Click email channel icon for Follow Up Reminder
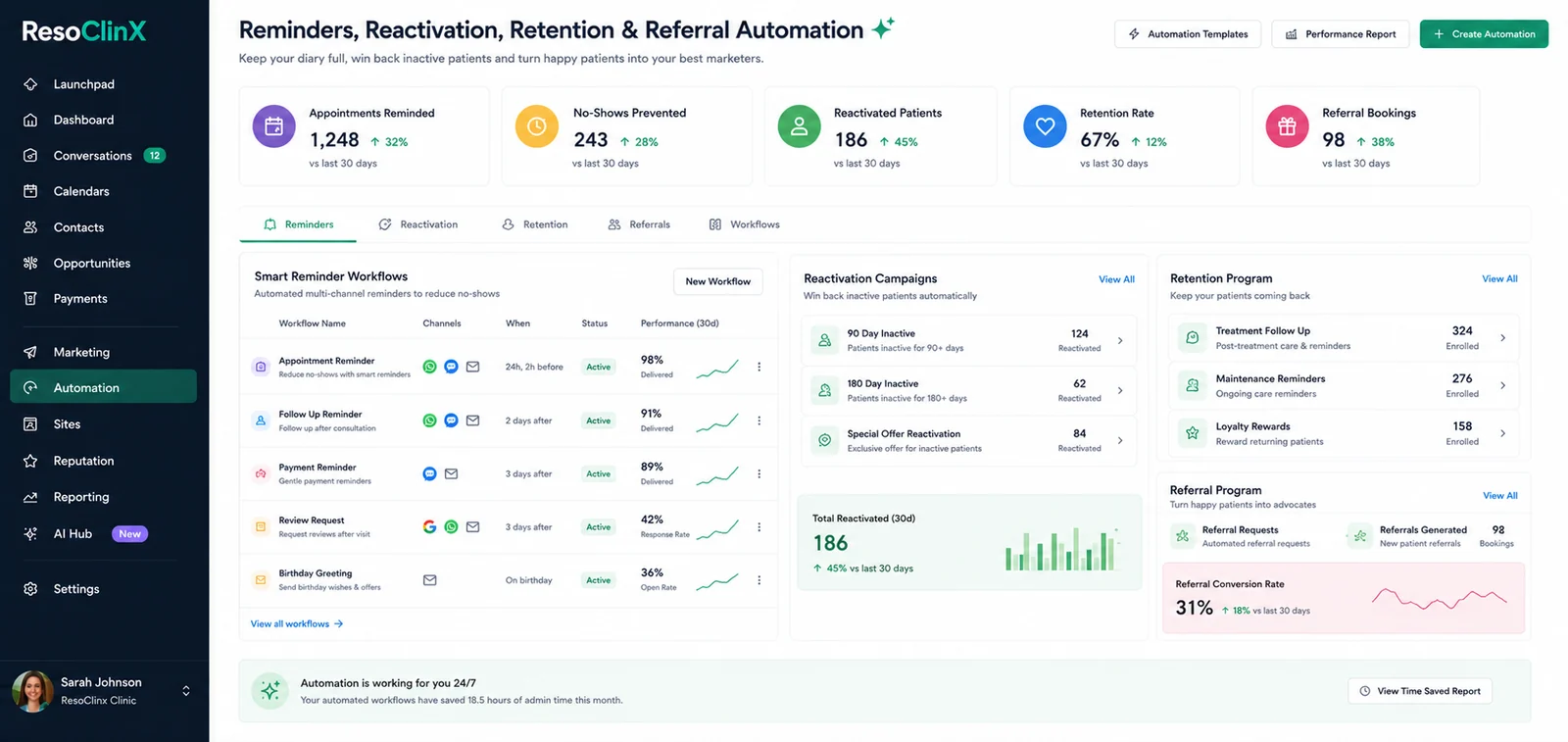 click(x=472, y=420)
